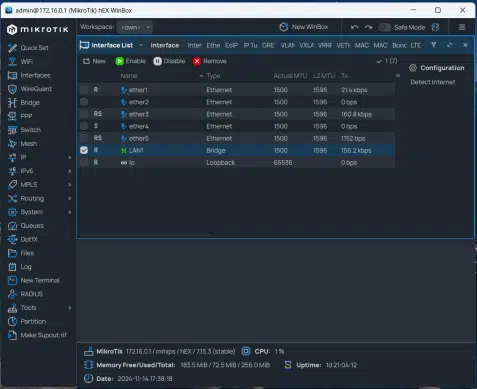This screenshot has width=477, height=389.
Task: Detach the Interface List panel
Action: tap(449, 45)
